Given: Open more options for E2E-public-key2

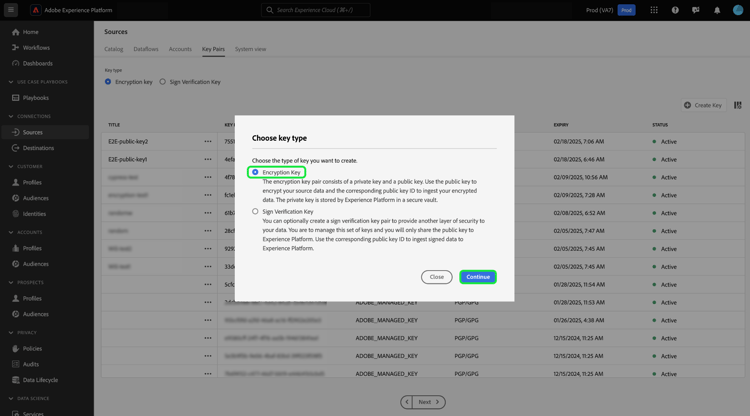Looking at the screenshot, I should (x=208, y=142).
